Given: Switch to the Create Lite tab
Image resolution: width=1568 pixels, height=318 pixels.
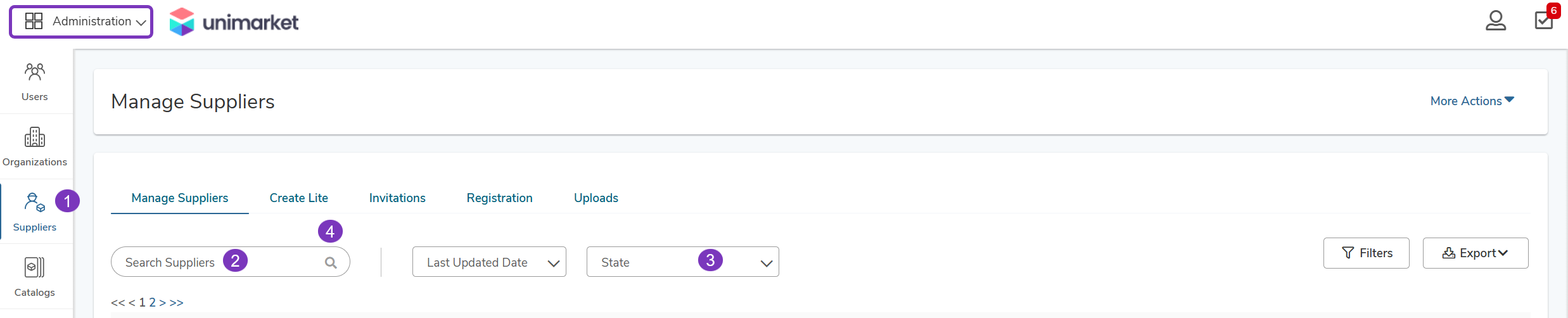Looking at the screenshot, I should (299, 198).
